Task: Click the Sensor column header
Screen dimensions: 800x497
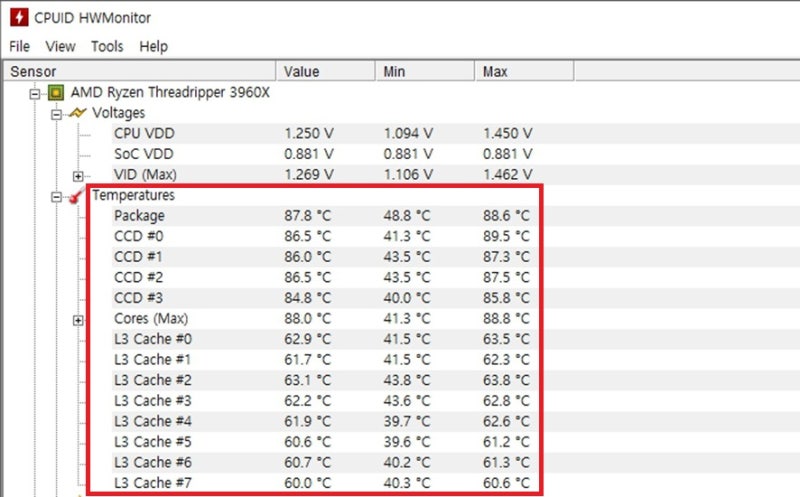Action: pos(140,71)
